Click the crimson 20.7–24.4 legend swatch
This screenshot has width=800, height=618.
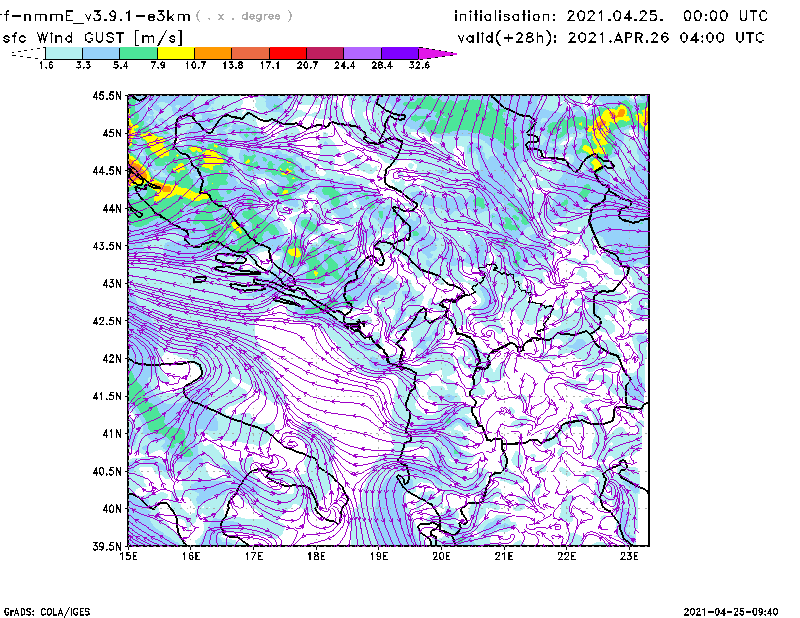(x=325, y=53)
